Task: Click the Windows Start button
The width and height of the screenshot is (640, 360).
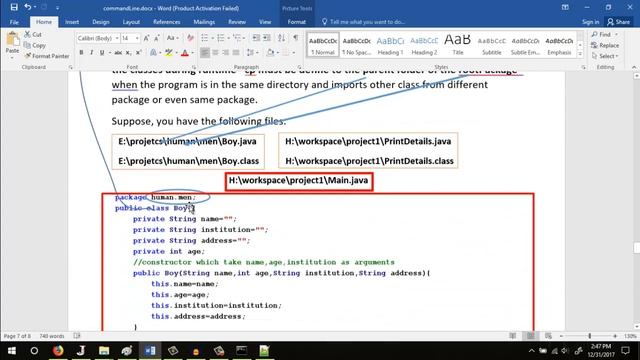Action: pyautogui.click(x=12, y=351)
